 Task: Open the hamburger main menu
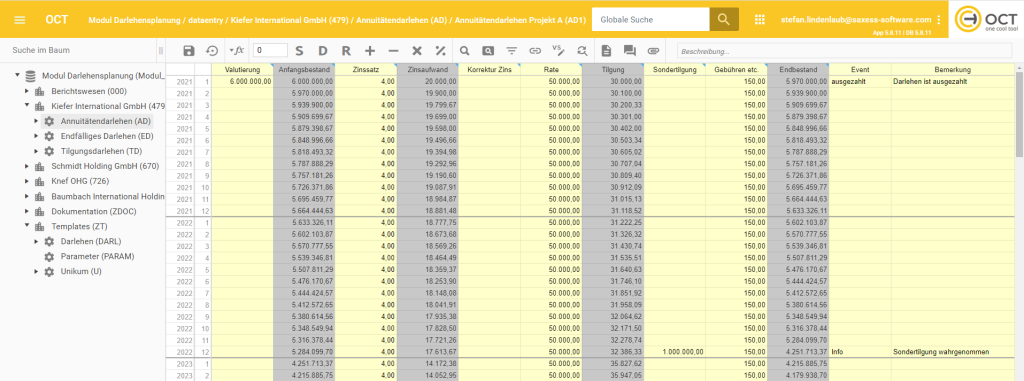click(x=20, y=20)
